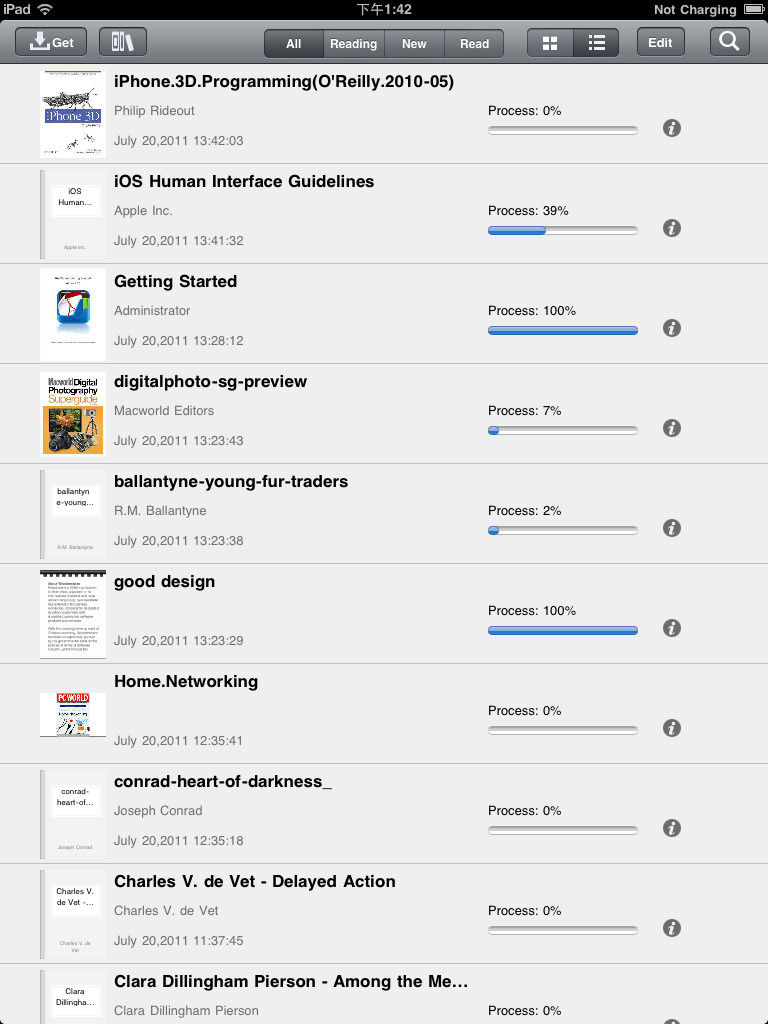768x1024 pixels.
Task: Select date July 20,2011 13:28:12
Action: pos(178,340)
